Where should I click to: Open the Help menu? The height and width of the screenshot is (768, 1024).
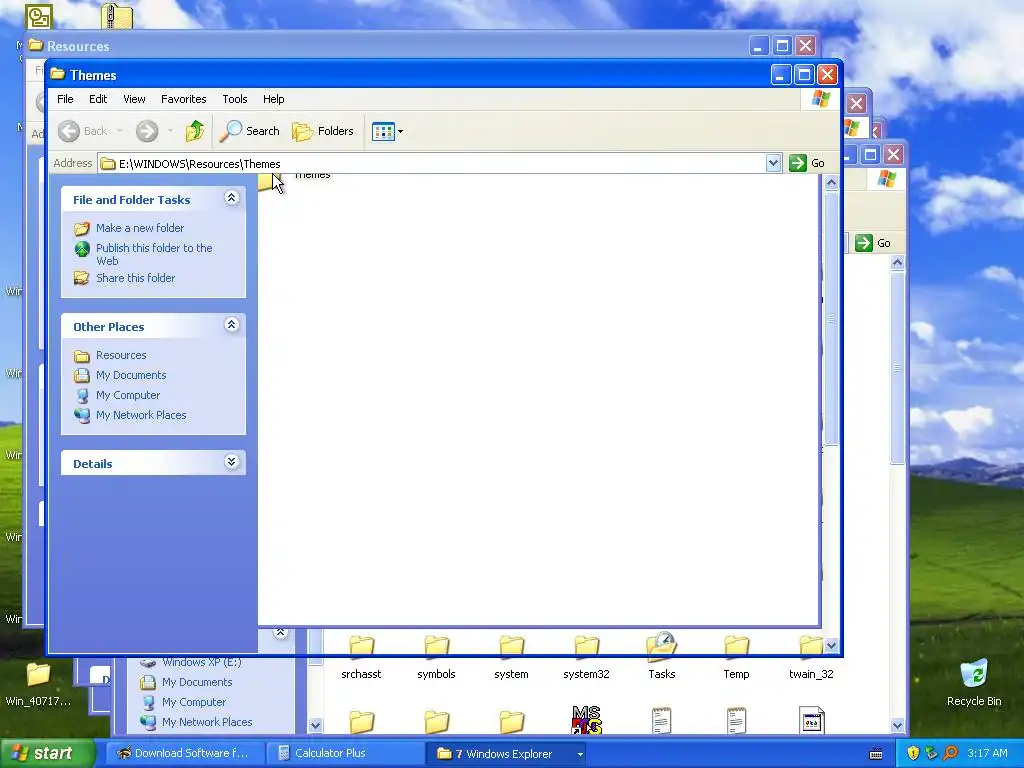coord(274,99)
